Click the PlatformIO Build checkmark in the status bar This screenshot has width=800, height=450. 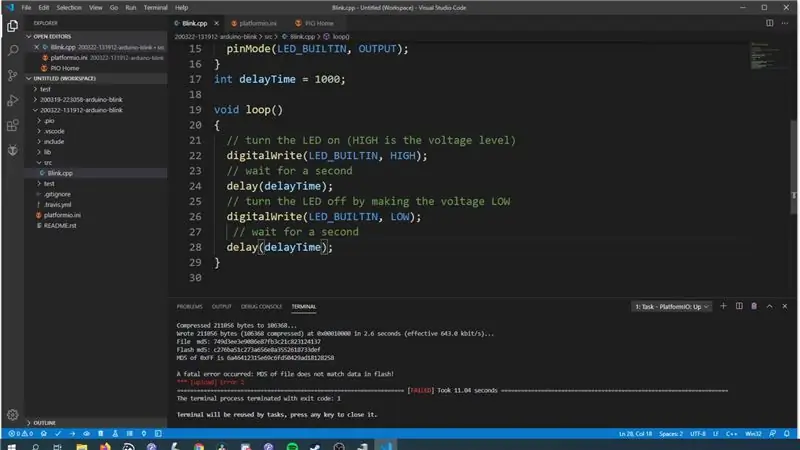pos(58,434)
